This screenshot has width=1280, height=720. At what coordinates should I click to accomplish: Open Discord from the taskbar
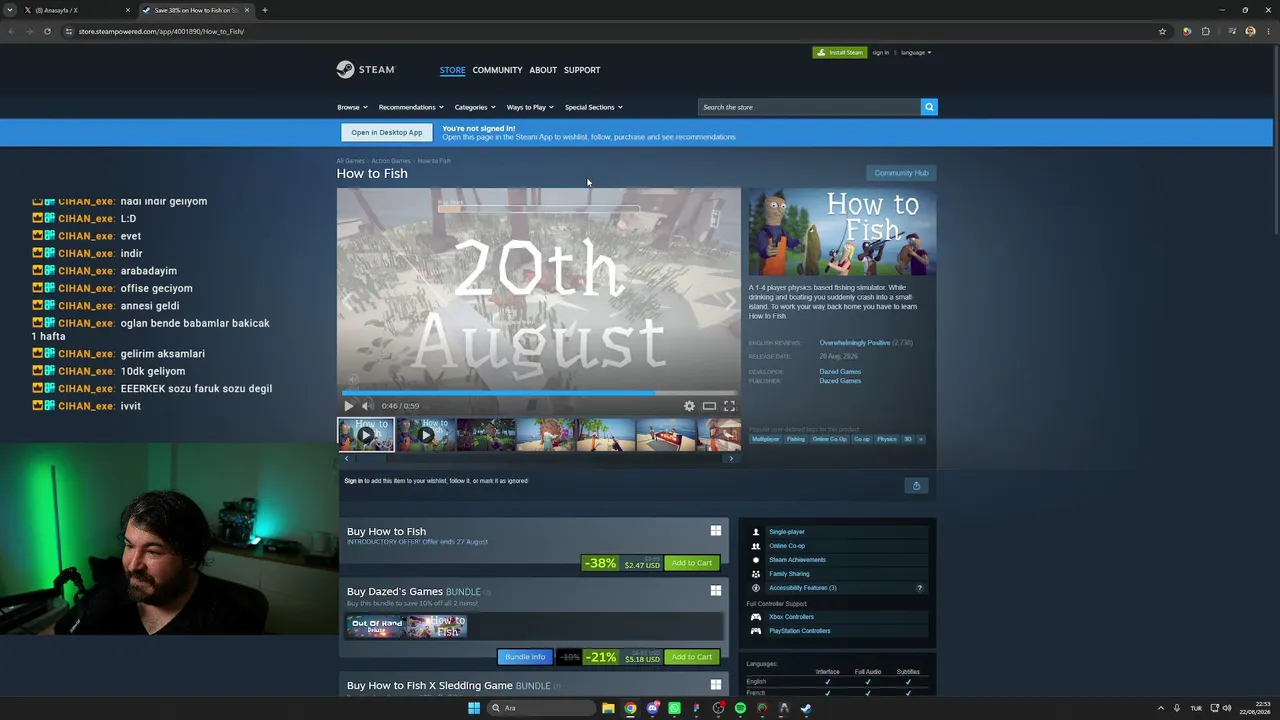coord(652,708)
